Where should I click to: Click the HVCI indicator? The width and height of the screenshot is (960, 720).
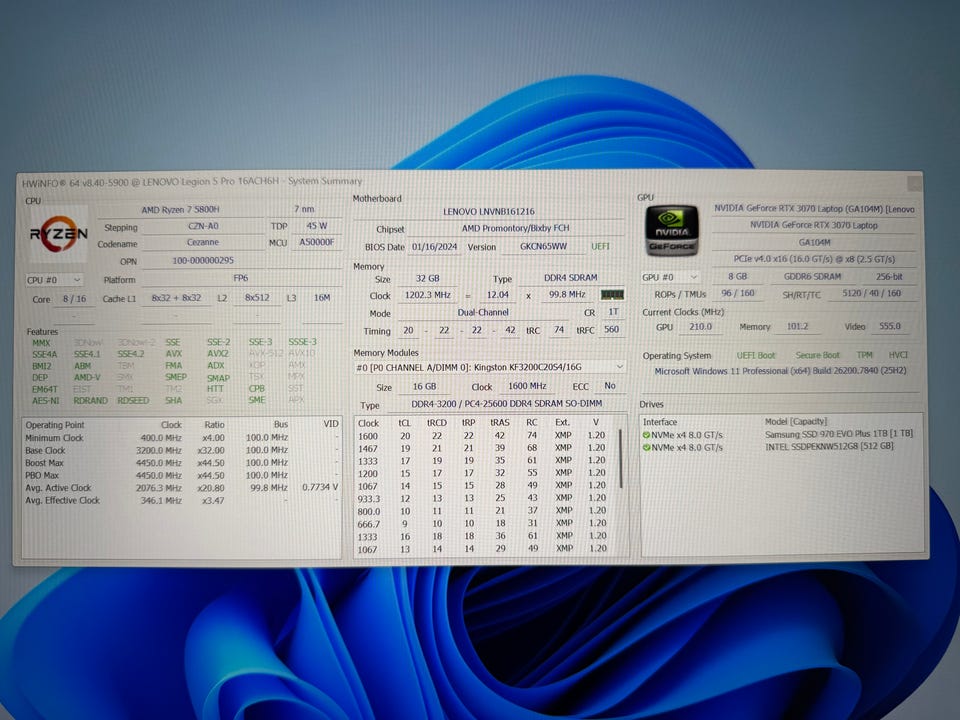(x=898, y=355)
